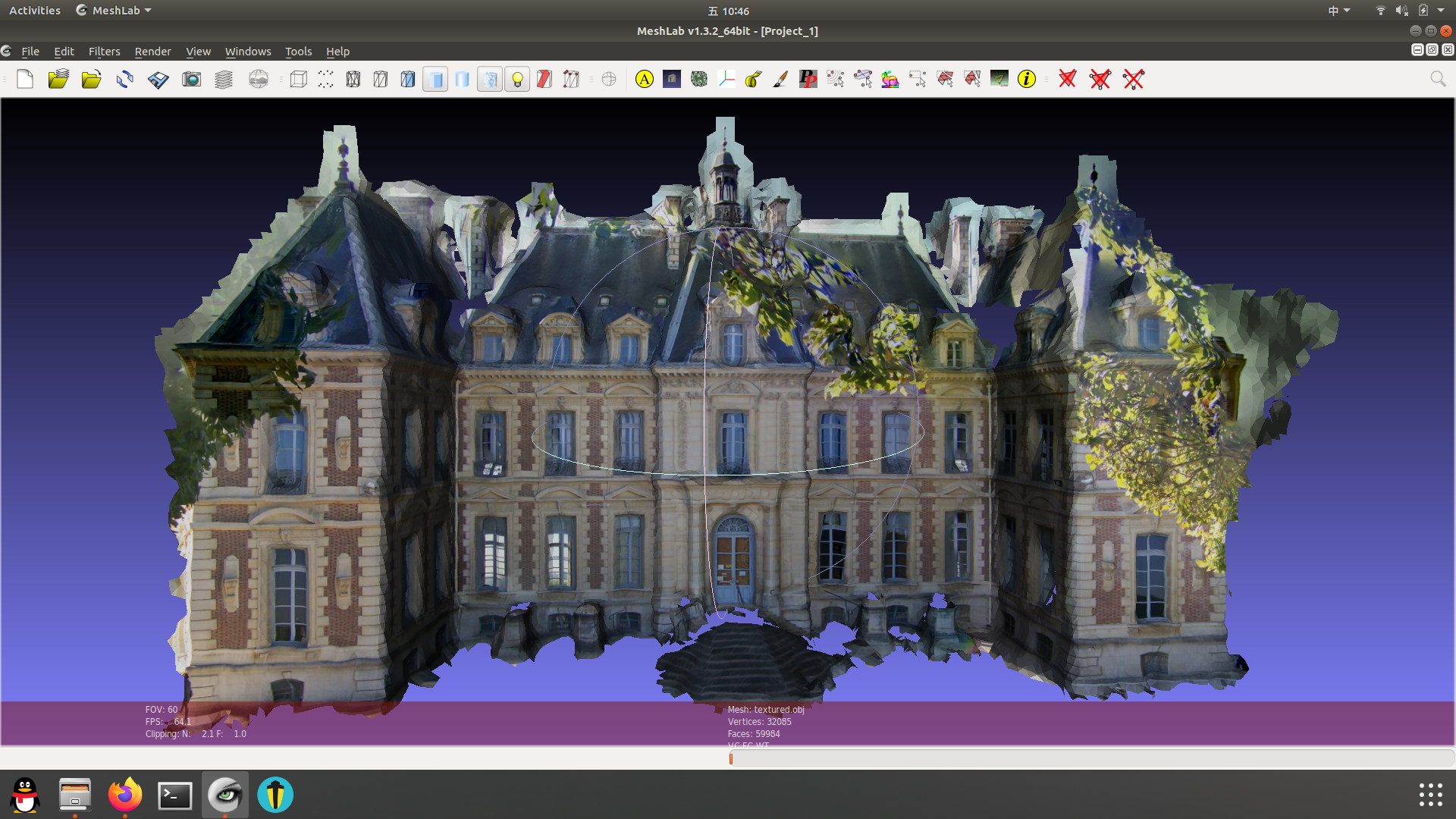This screenshot has height=819, width=1456.
Task: Open the Tools menu
Action: click(299, 52)
